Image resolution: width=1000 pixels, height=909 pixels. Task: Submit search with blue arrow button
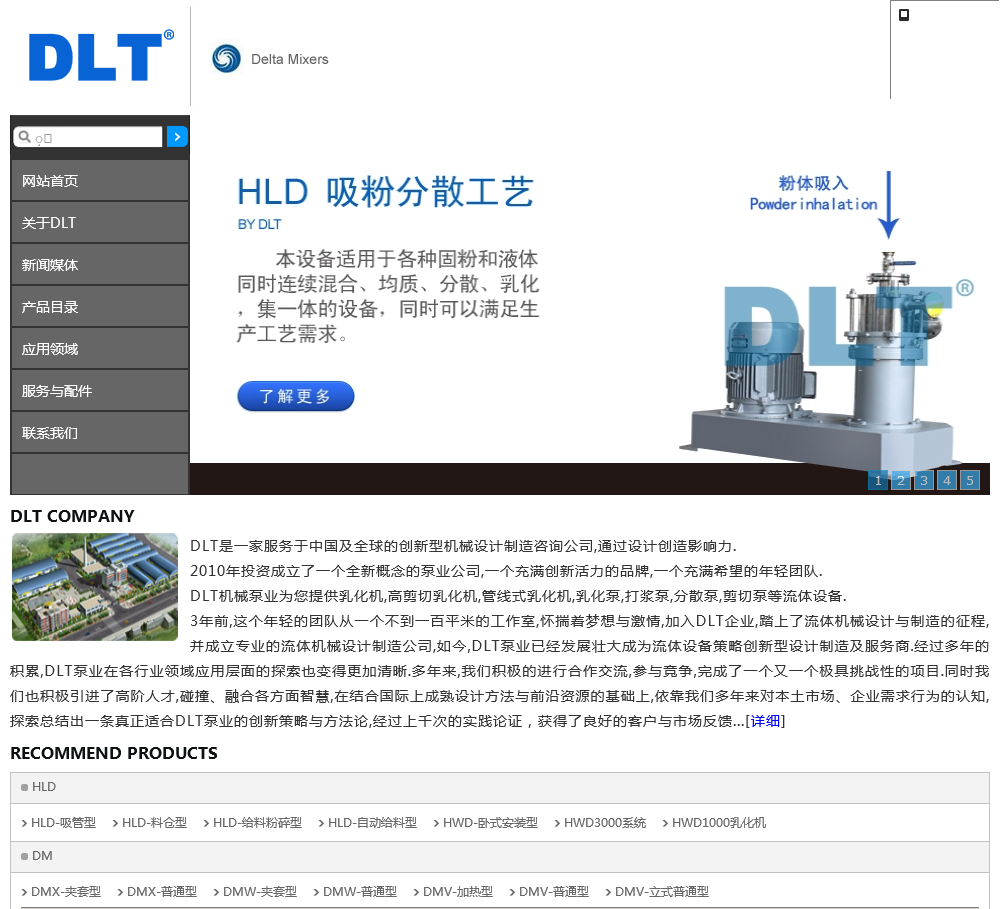tap(177, 137)
